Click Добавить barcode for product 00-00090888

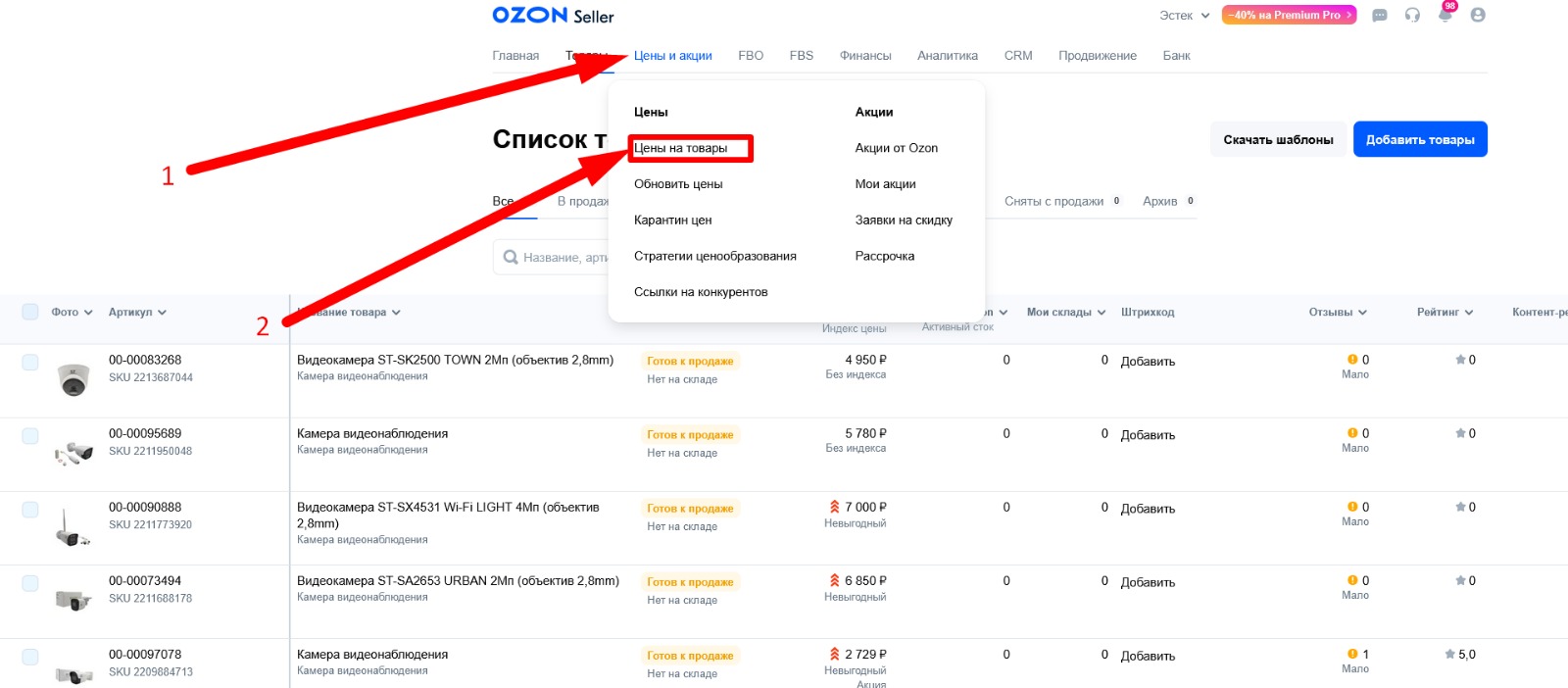(1148, 509)
